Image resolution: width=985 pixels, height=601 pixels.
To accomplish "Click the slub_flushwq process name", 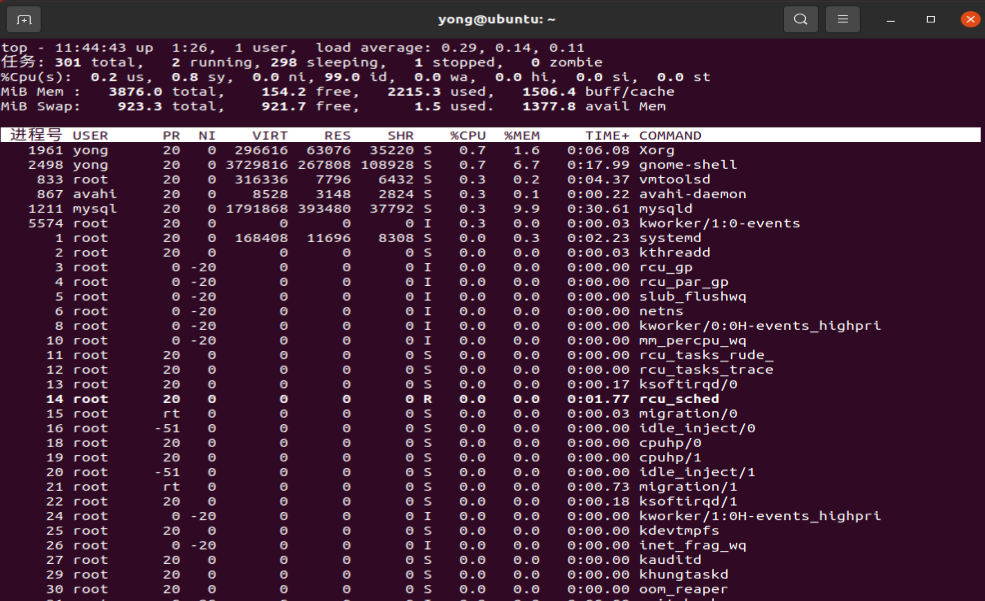I will click(x=692, y=296).
